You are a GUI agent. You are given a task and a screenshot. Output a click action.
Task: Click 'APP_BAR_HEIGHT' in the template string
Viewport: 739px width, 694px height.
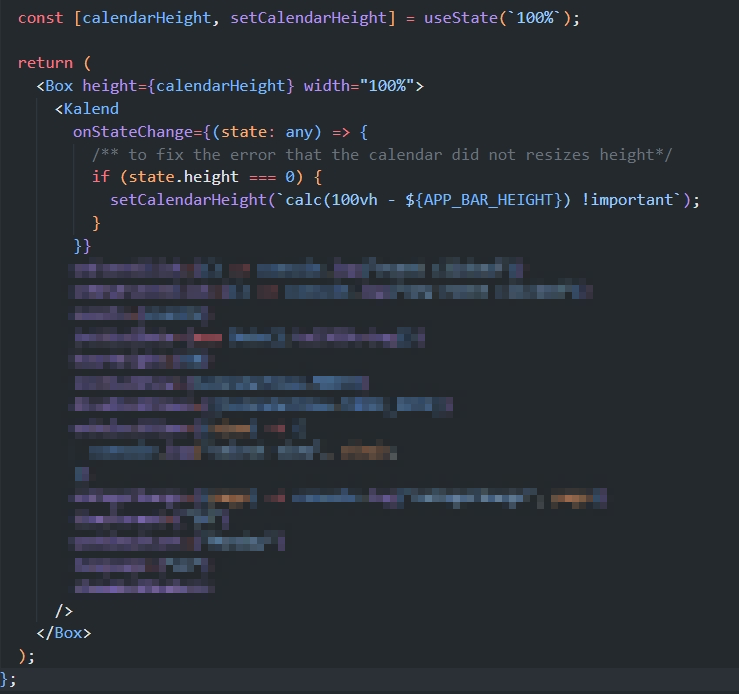pyautogui.click(x=488, y=200)
